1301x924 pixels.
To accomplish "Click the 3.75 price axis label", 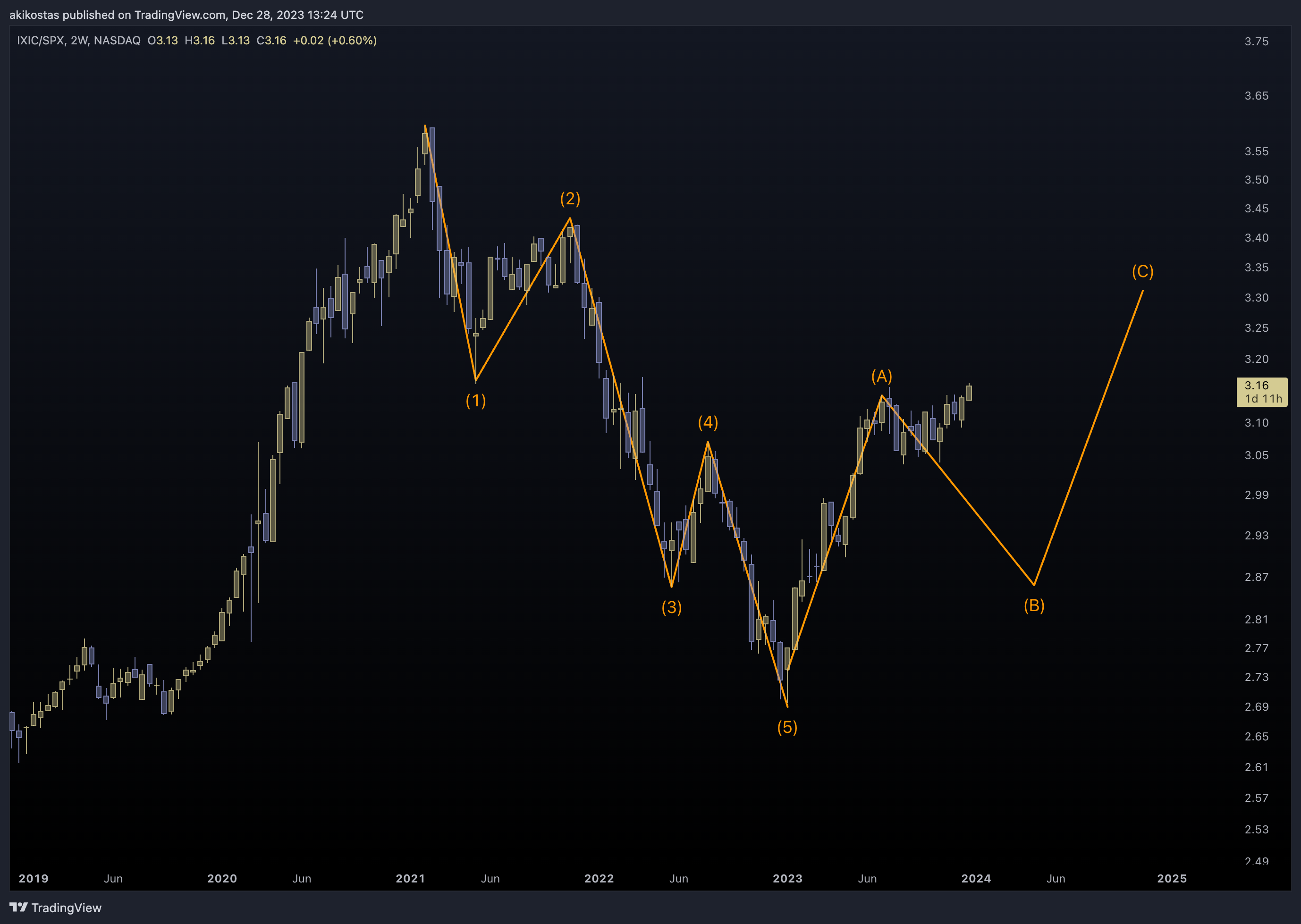I will point(1257,42).
